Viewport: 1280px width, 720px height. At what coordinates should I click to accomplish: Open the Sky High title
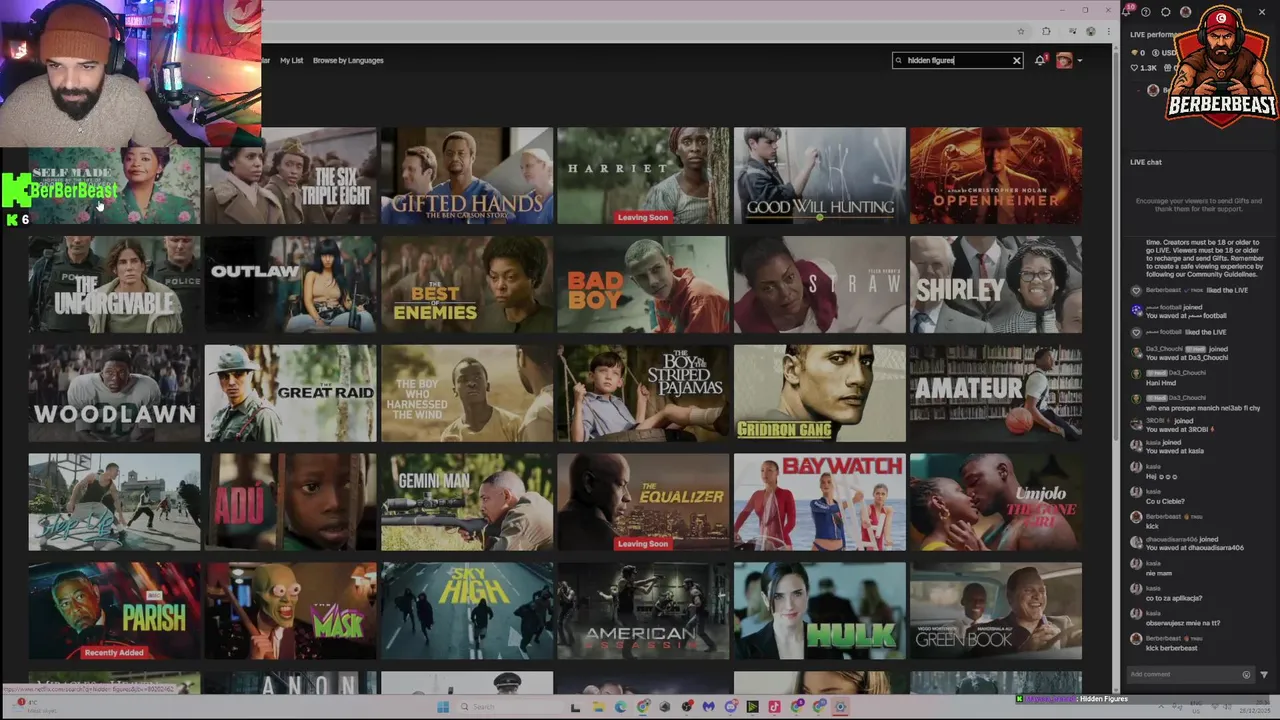pos(467,611)
